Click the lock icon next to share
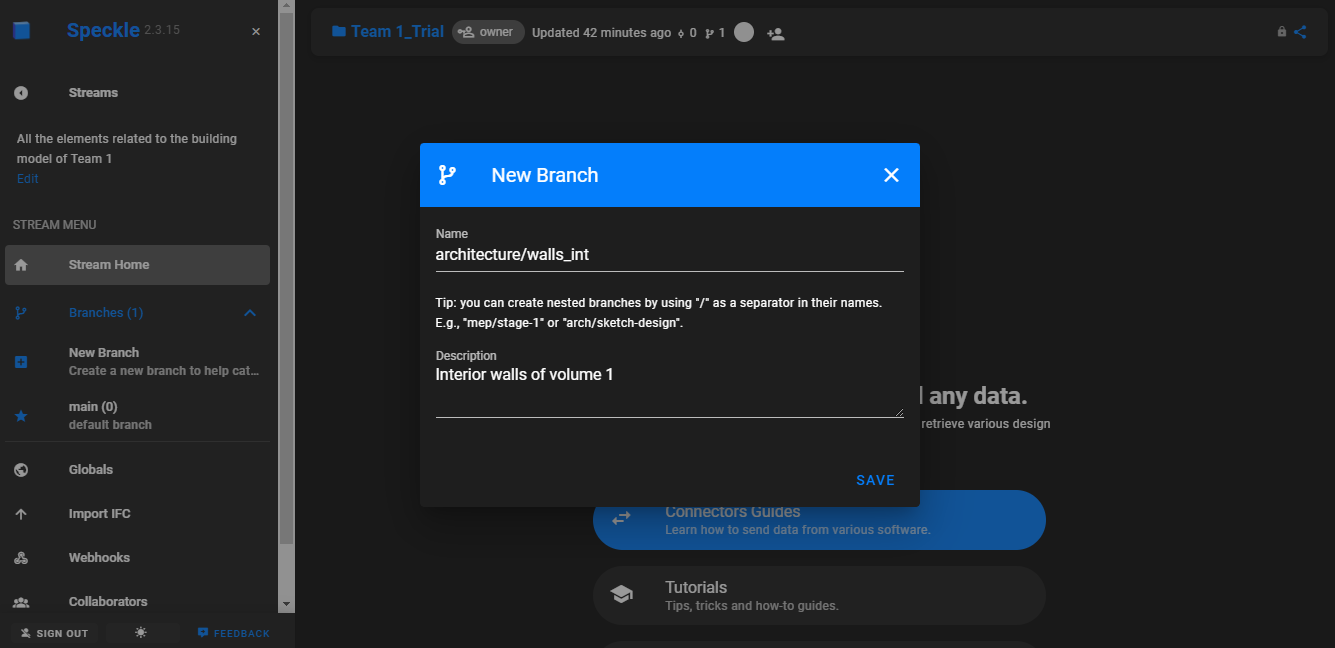1335x648 pixels. click(1281, 31)
